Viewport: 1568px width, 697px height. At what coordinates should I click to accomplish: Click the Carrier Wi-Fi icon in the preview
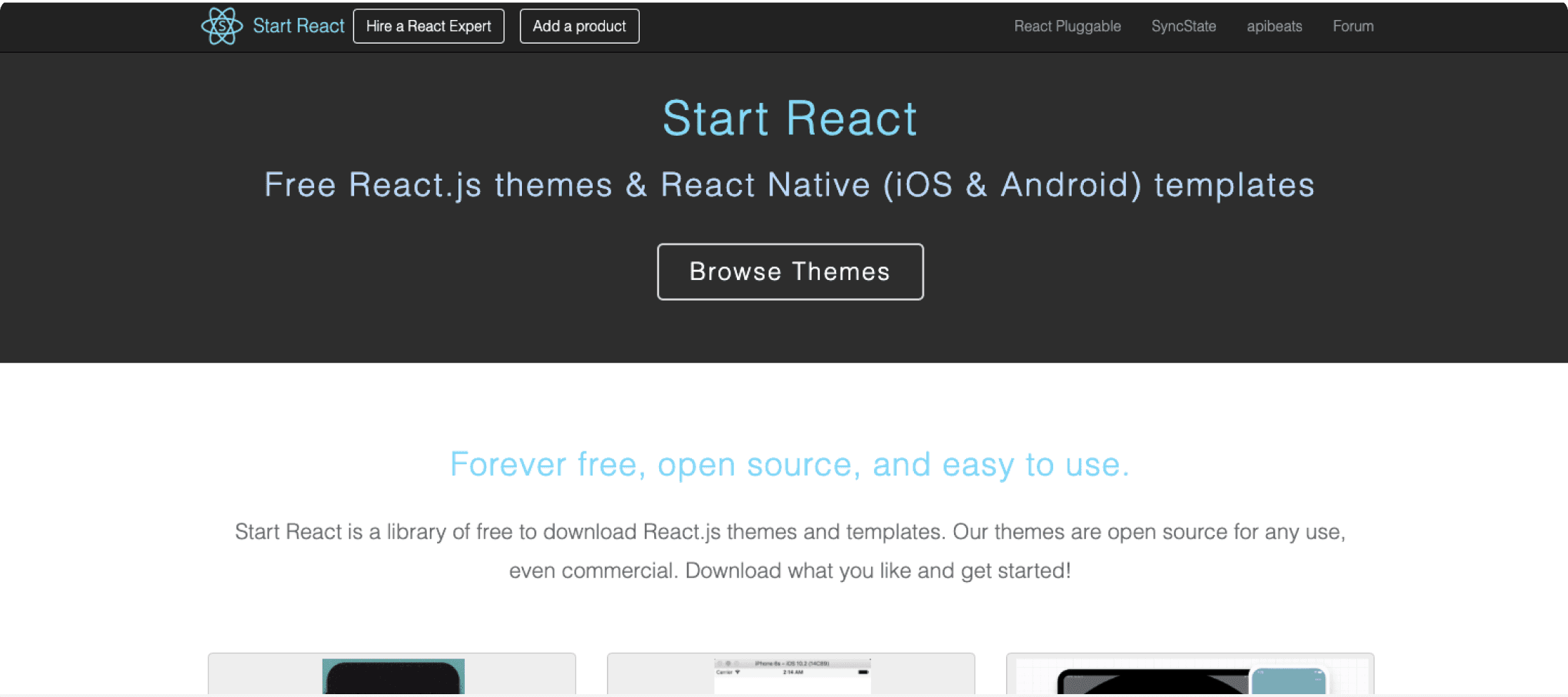[737, 672]
